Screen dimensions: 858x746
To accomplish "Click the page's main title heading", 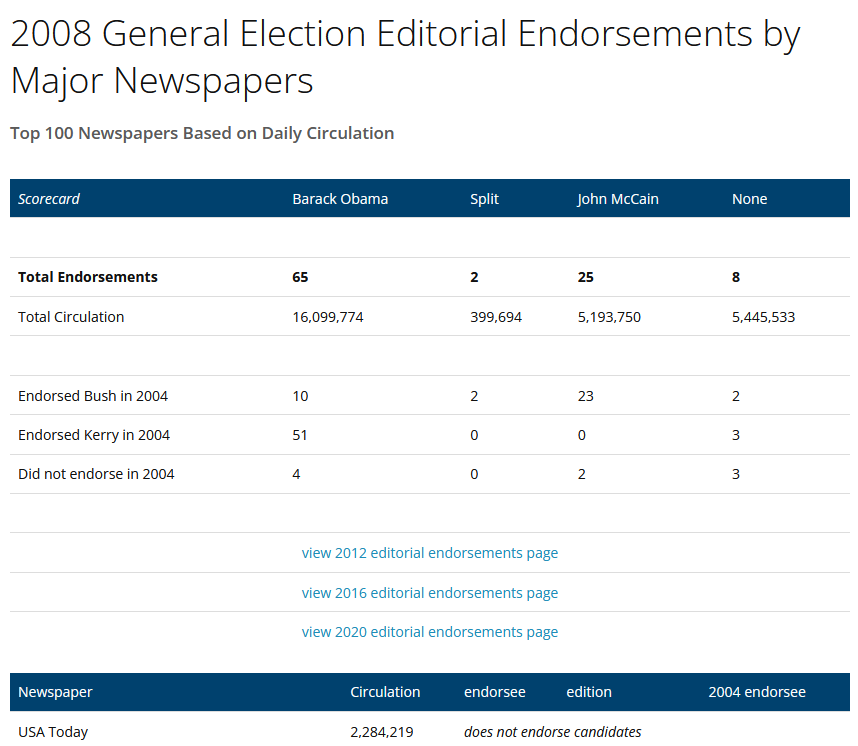I will (405, 57).
